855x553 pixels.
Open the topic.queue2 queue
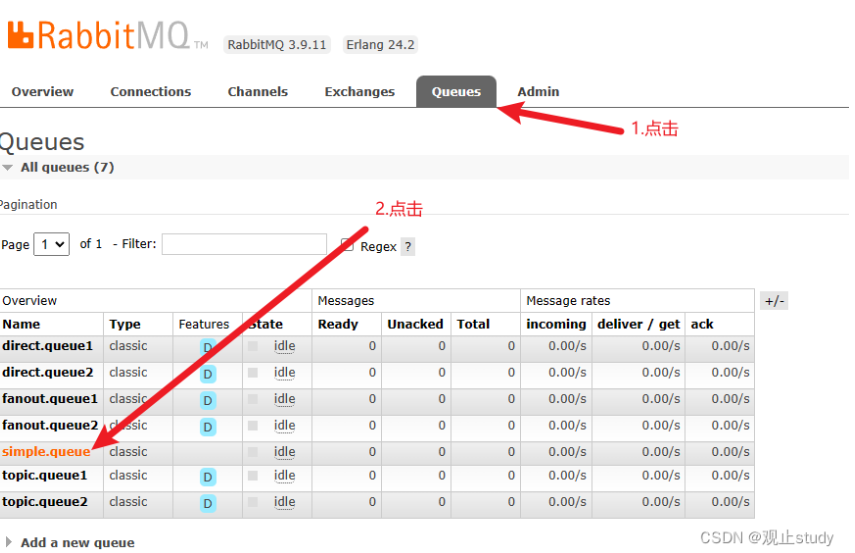pos(45,502)
